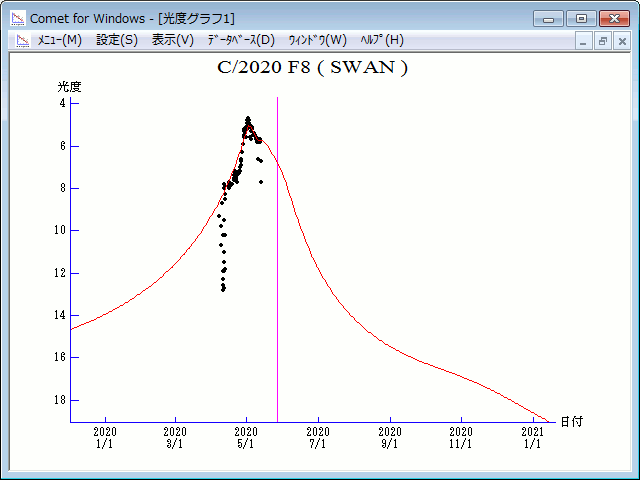Image resolution: width=640 pixels, height=480 pixels.
Task: Restore down the inner graph document window
Action: [603, 41]
